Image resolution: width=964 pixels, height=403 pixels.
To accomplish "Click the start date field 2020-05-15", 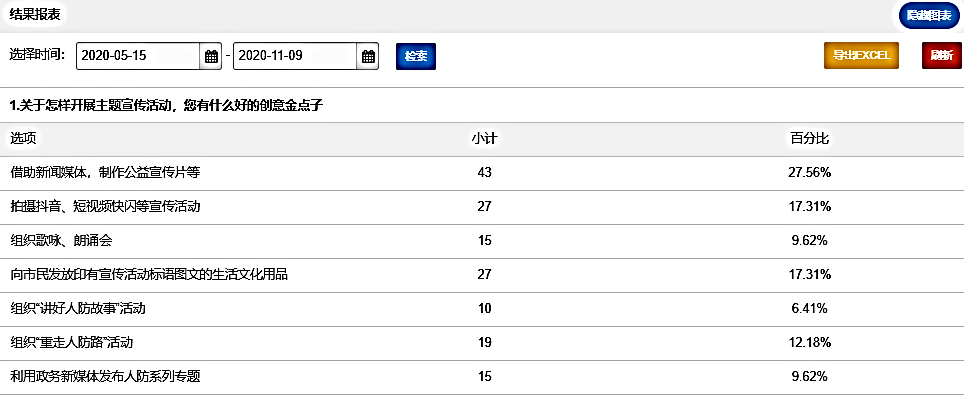I will click(138, 56).
